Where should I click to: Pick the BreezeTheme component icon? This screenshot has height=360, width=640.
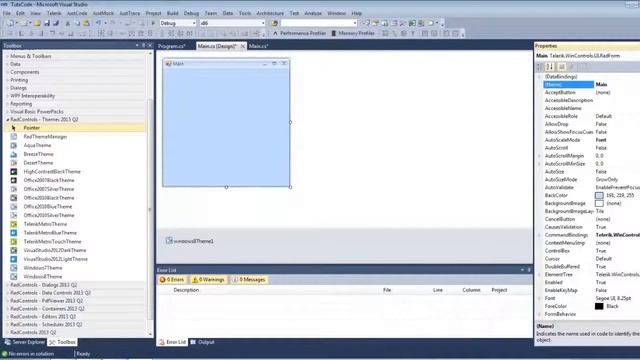click(14, 154)
